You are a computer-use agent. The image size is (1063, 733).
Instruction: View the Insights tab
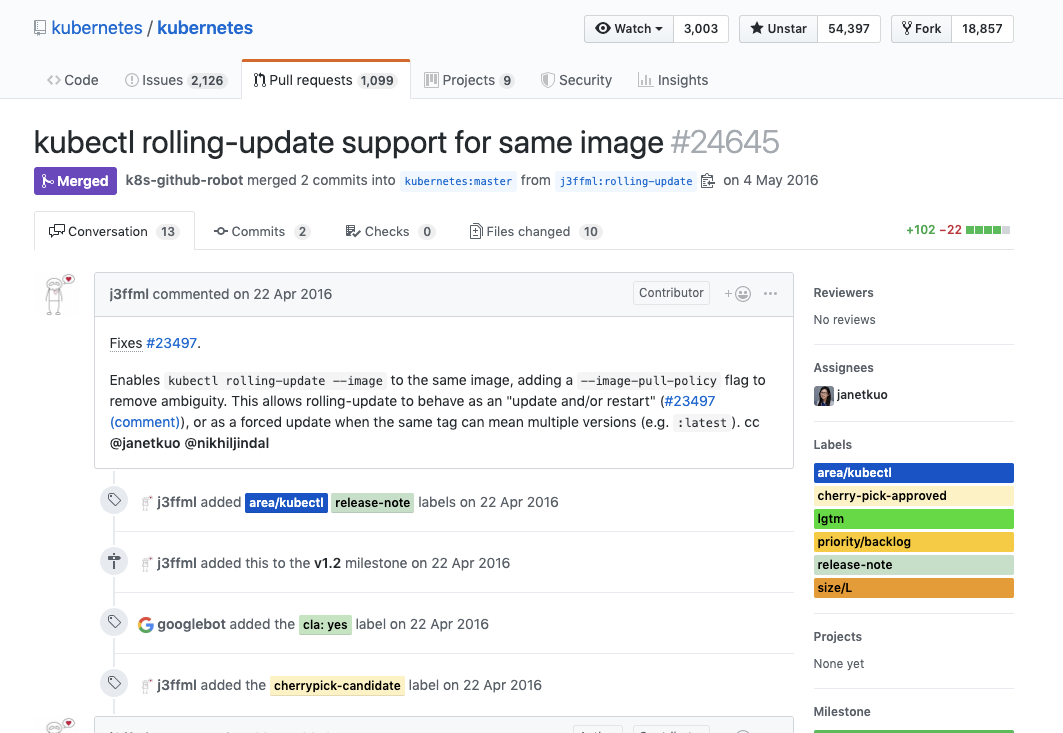[x=673, y=80]
